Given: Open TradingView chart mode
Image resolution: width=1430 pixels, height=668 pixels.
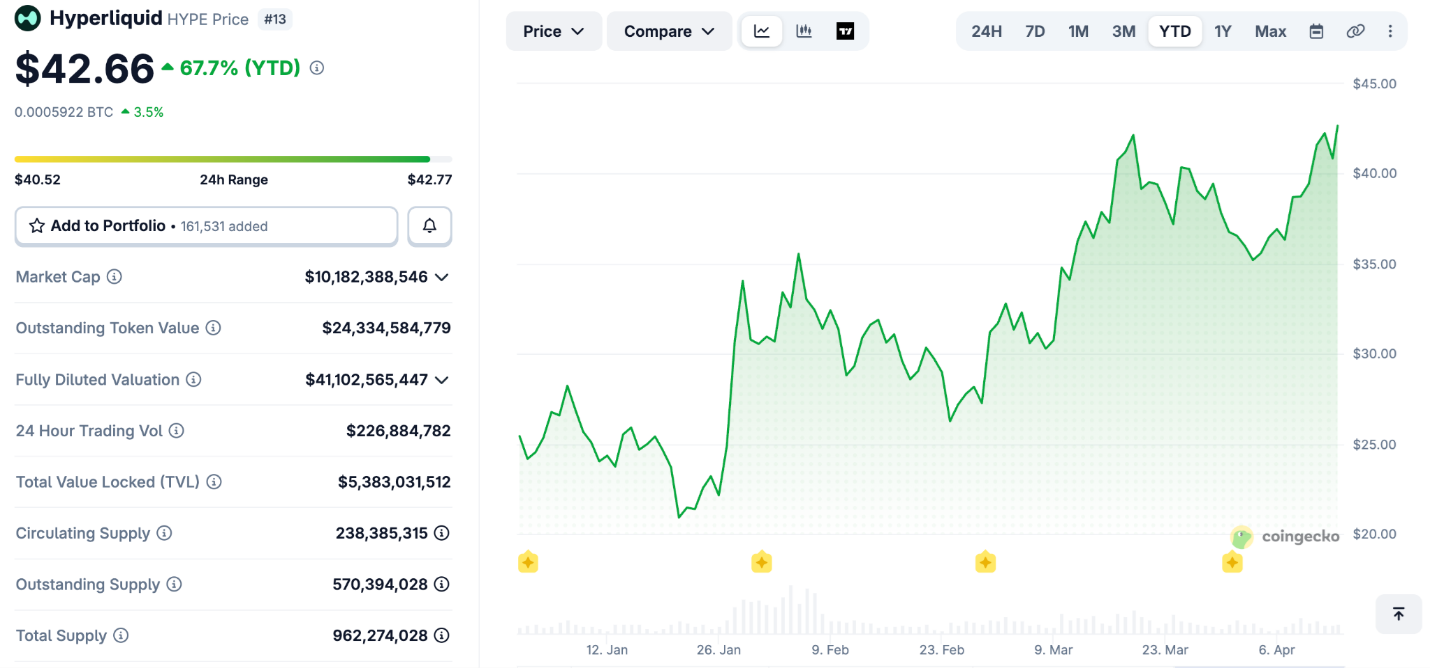Looking at the screenshot, I should click(845, 31).
